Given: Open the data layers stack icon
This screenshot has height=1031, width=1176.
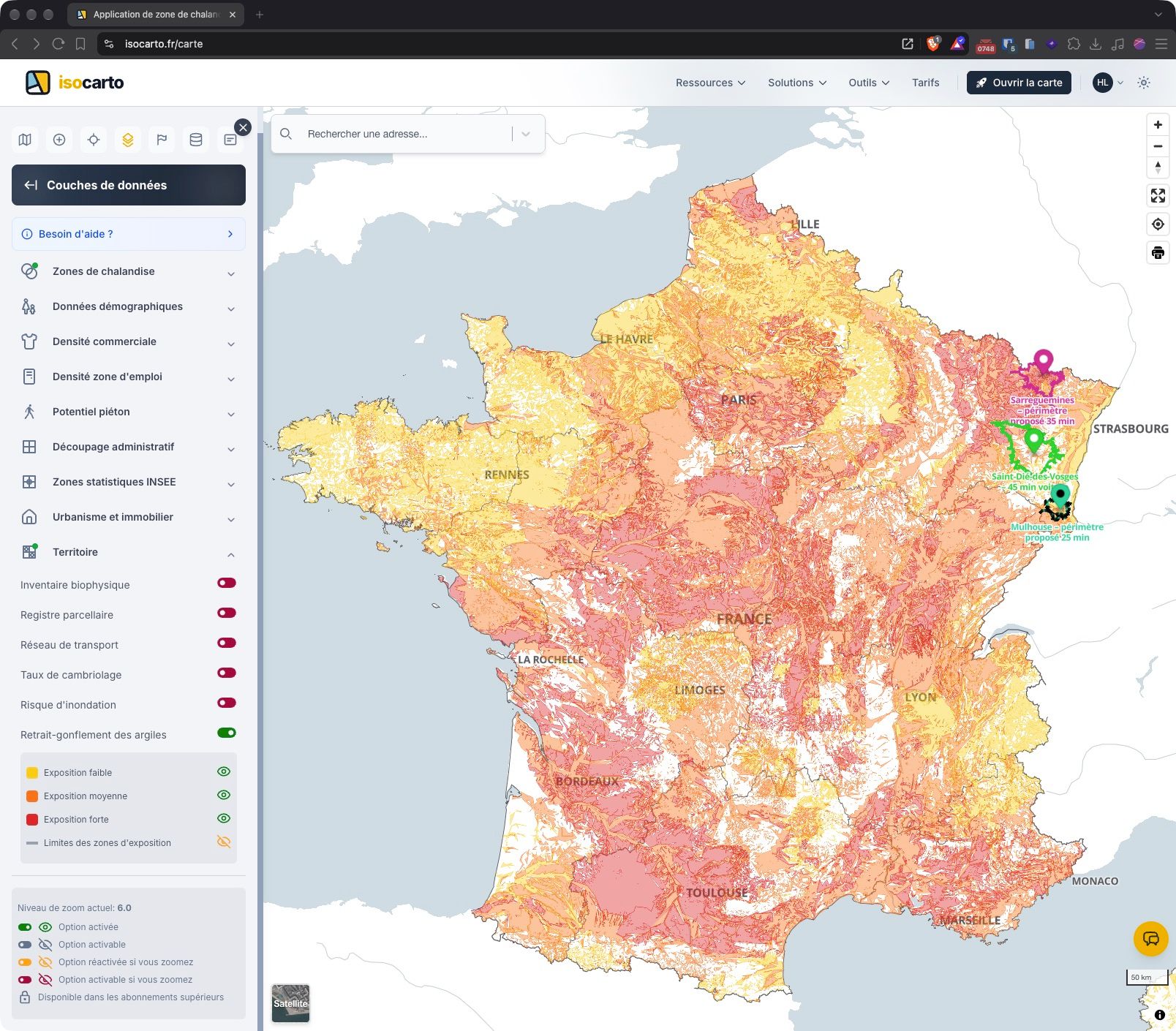Looking at the screenshot, I should (128, 140).
